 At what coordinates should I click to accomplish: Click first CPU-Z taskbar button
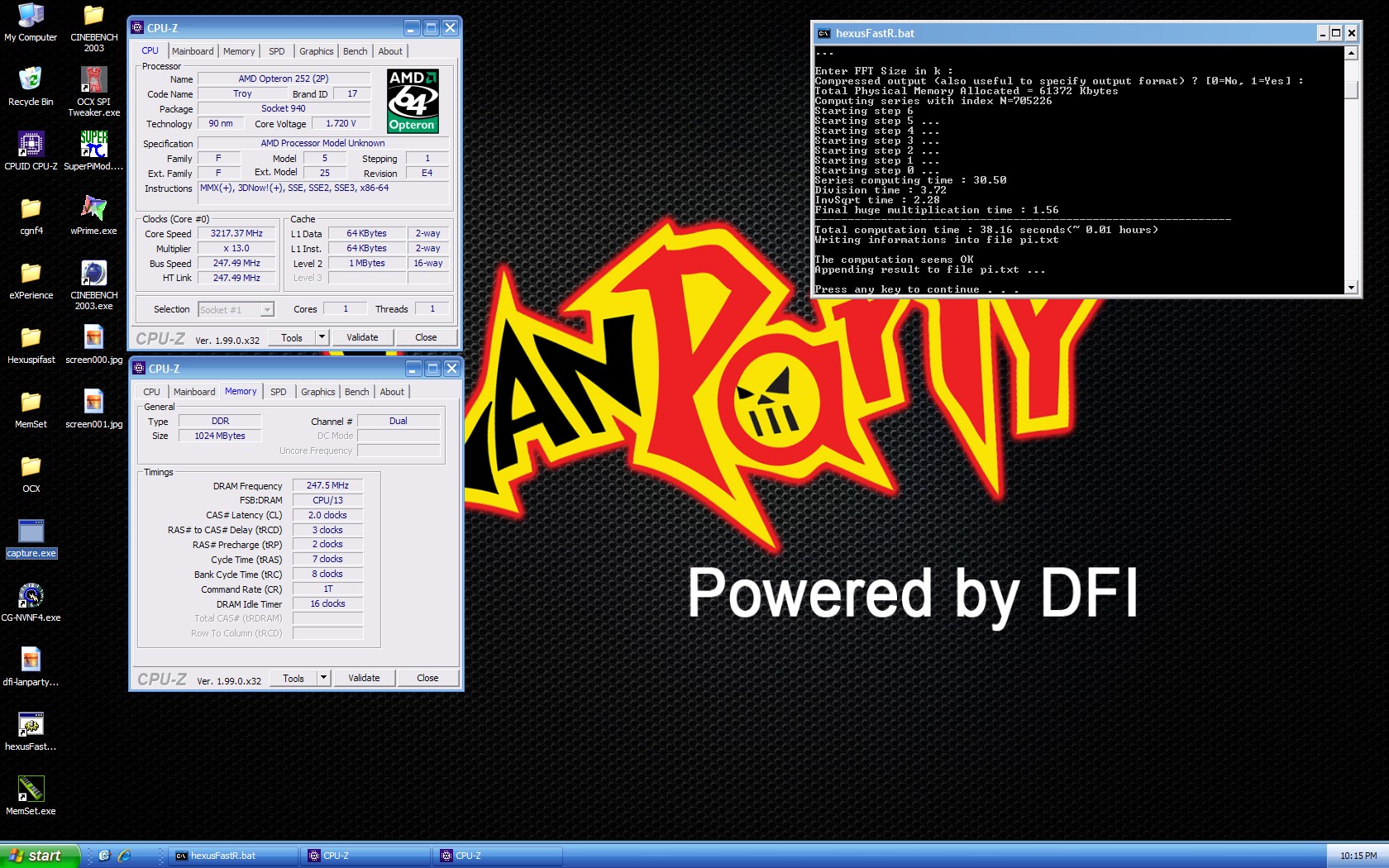click(x=365, y=856)
